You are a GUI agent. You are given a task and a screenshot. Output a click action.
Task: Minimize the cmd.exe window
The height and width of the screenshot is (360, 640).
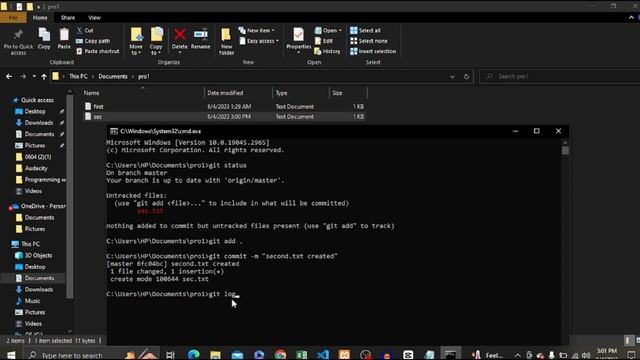coord(516,131)
